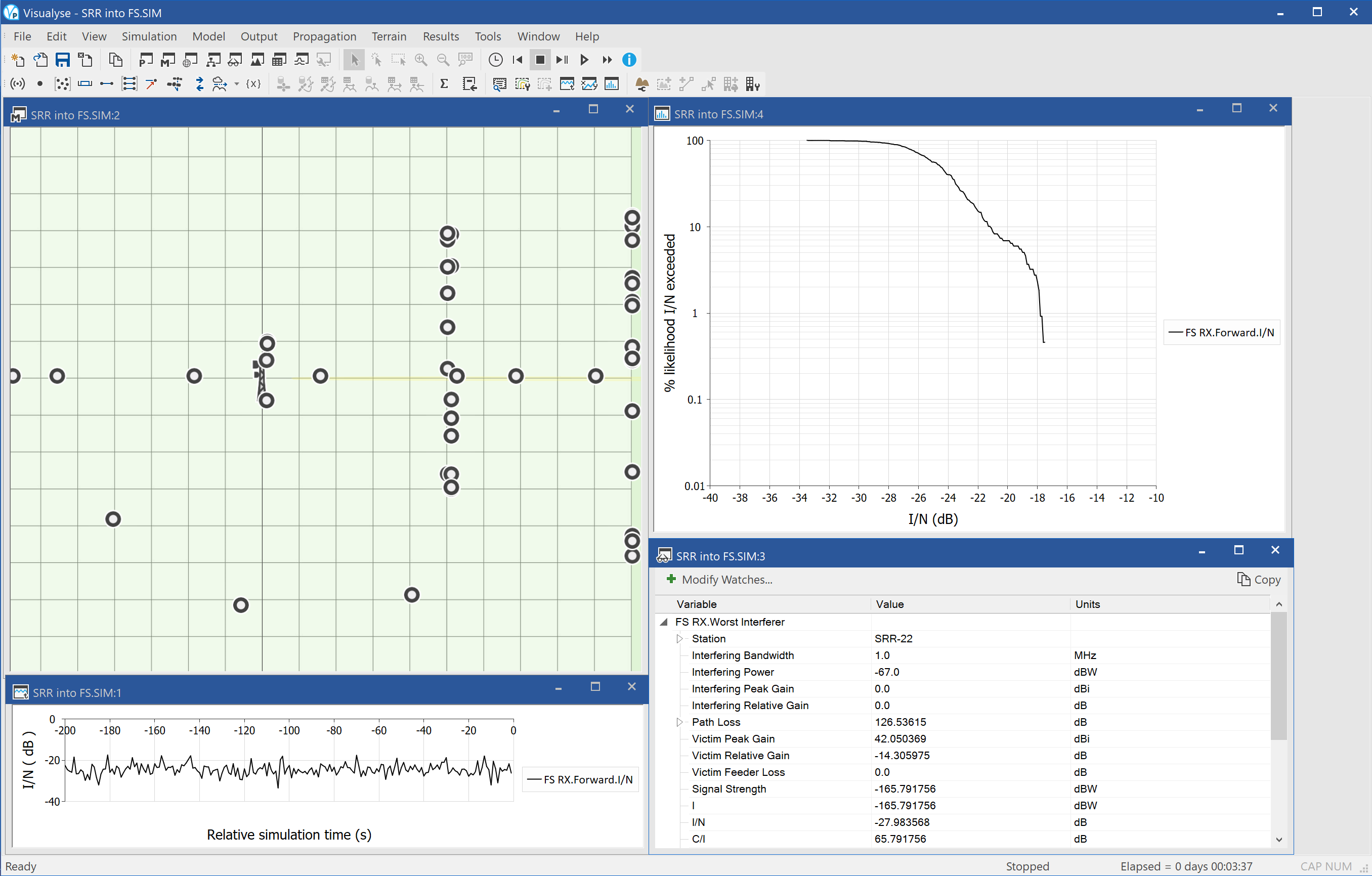Click FS RX.Forward.I/N legend in the time plot
The image size is (1372, 876).
(580, 779)
